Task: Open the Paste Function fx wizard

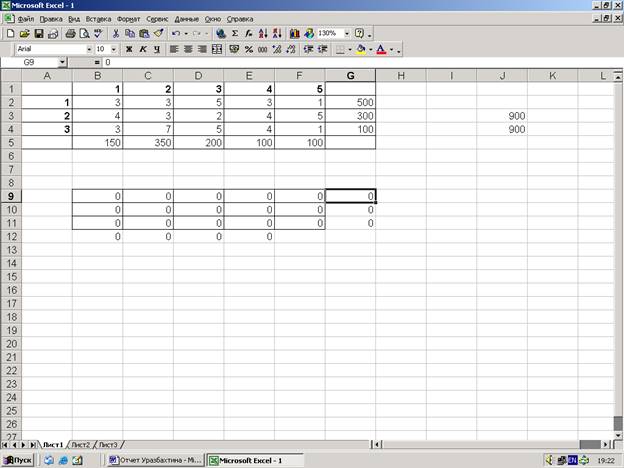Action: 249,34
